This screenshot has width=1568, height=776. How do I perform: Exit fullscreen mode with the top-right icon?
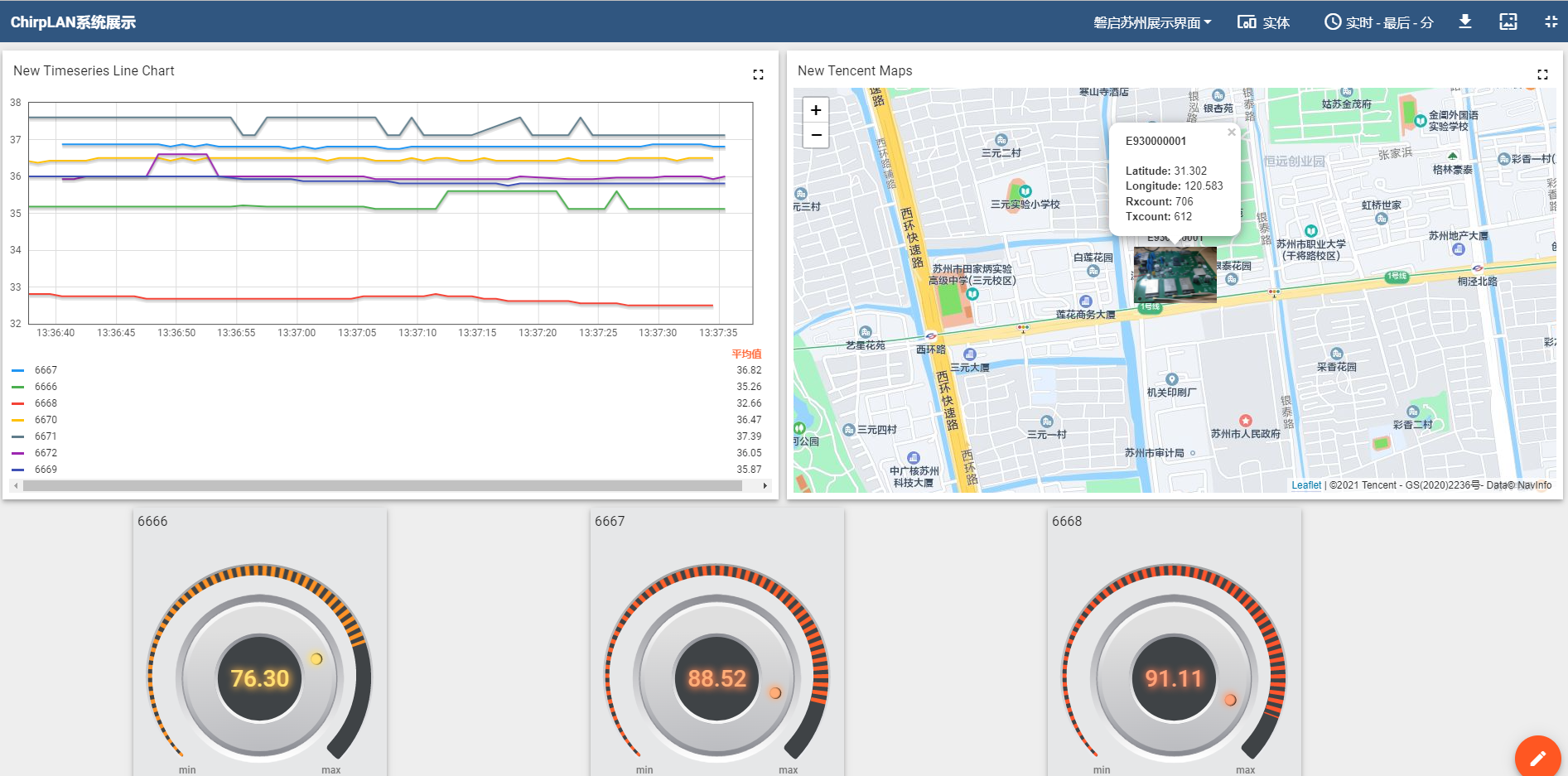1551,22
